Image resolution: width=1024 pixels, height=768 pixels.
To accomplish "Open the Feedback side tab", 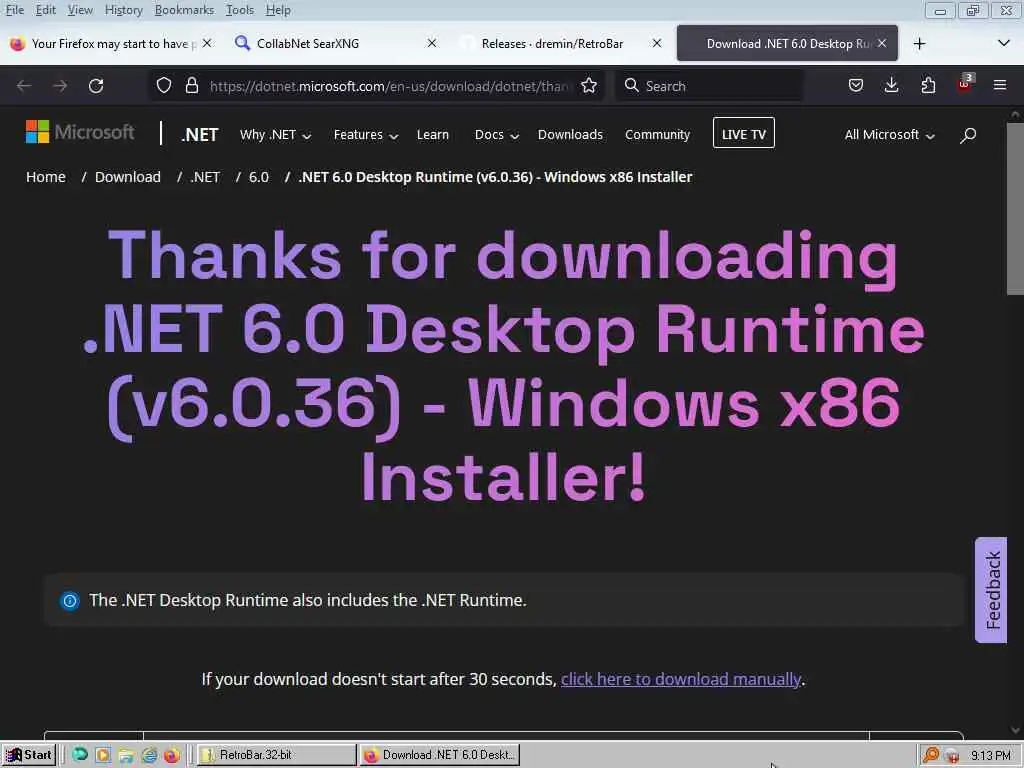I will [x=991, y=590].
